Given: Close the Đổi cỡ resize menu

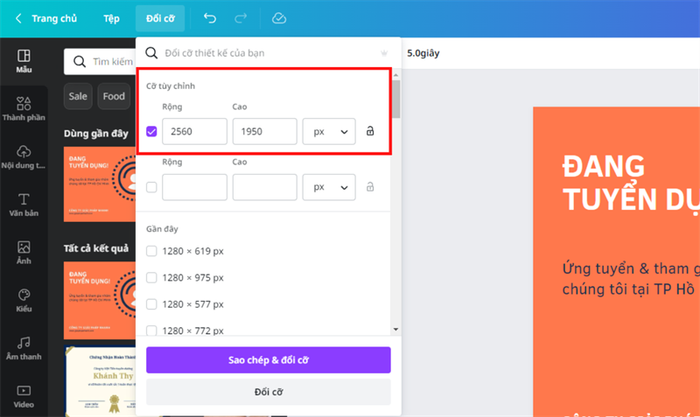Looking at the screenshot, I should 160,18.
